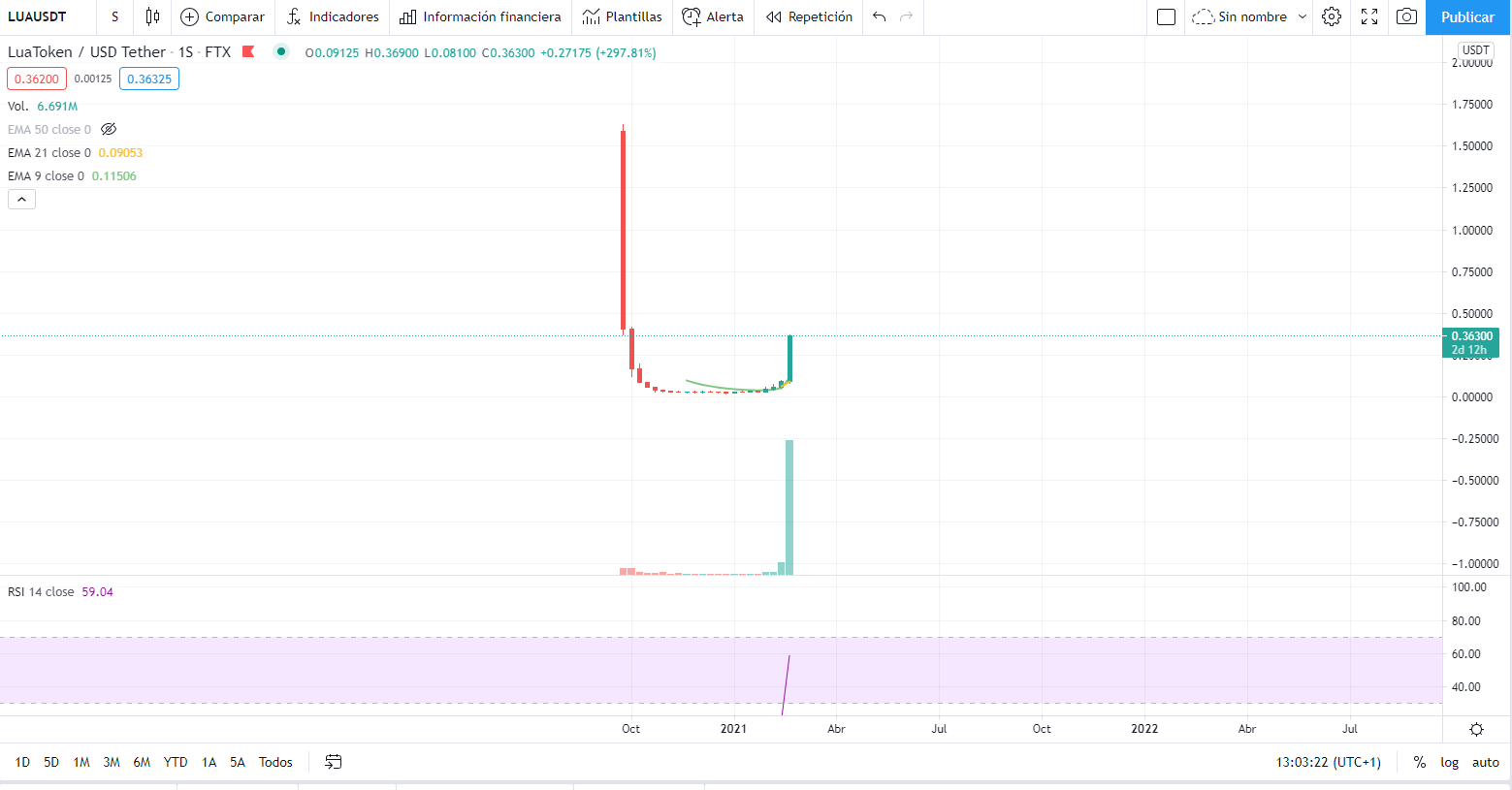Set the 5A date range

click(238, 762)
